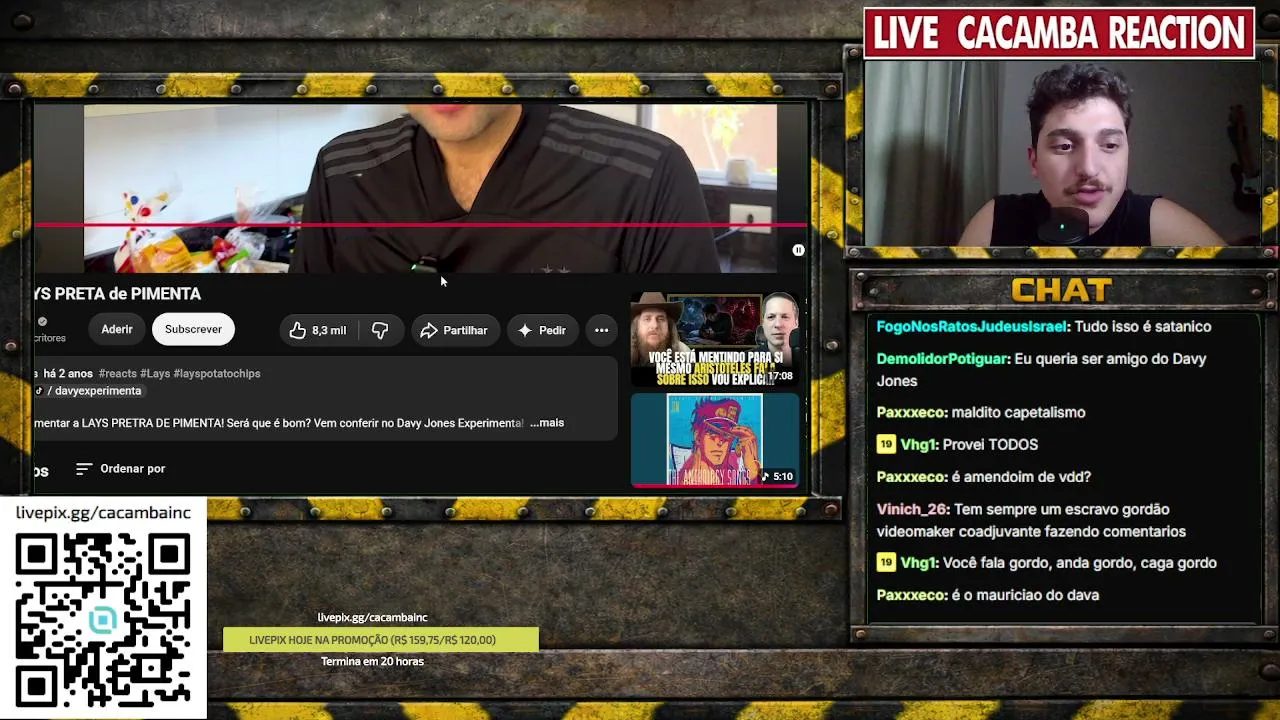Like the video with 8,3 mil likes
Screen dimensions: 1280x720
point(317,330)
